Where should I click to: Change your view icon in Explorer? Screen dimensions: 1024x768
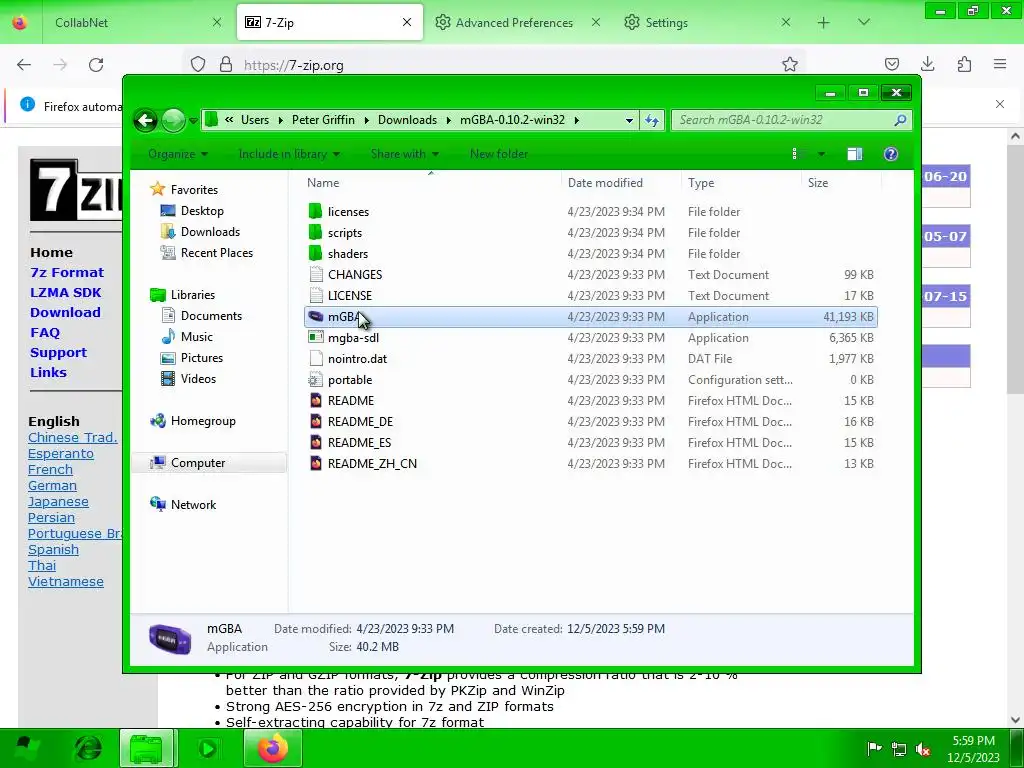coord(799,154)
